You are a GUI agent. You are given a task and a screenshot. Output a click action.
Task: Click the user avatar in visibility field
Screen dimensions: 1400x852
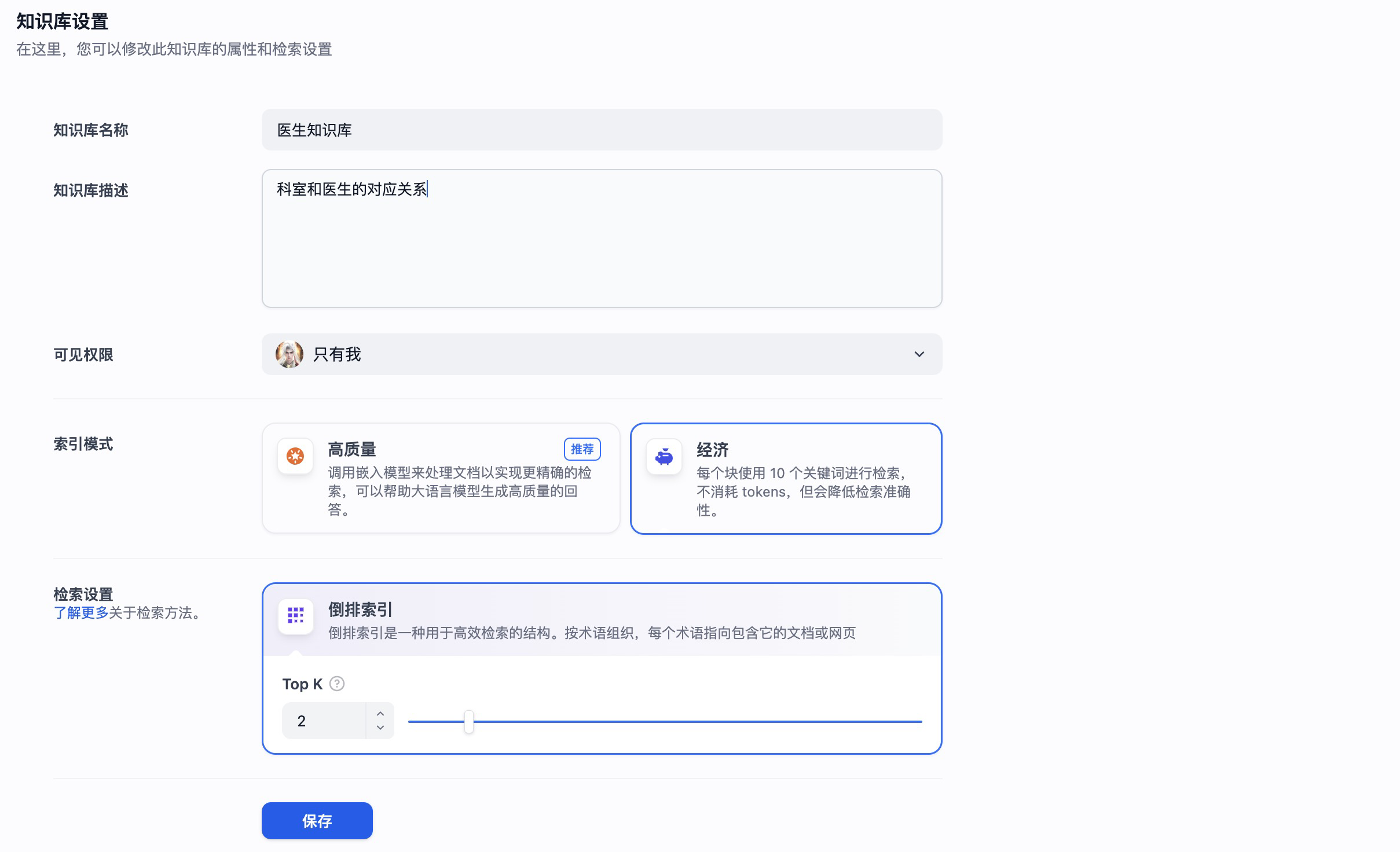[x=289, y=354]
